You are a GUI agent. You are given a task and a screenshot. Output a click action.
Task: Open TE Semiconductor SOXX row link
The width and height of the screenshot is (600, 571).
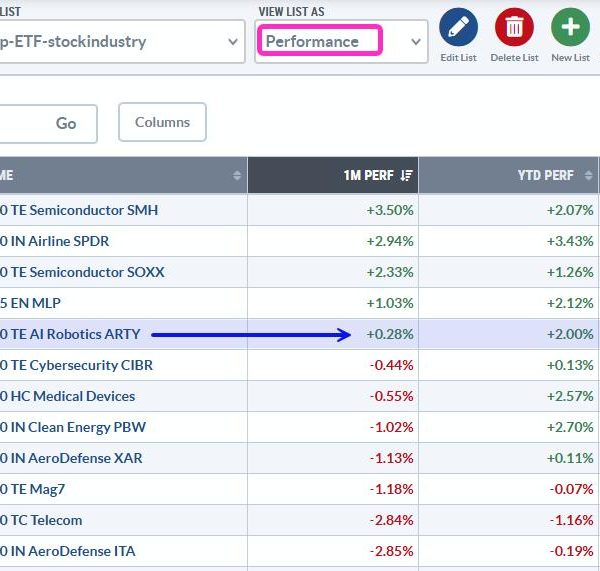click(82, 272)
